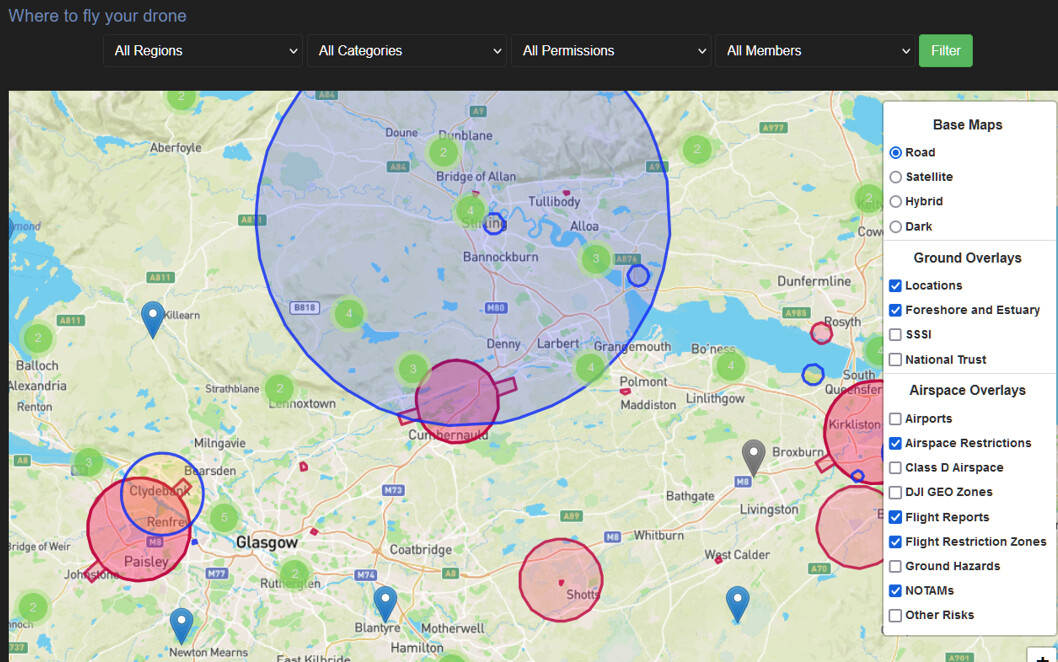Click the small red zone near Polmont
The height and width of the screenshot is (662, 1058).
point(625,391)
